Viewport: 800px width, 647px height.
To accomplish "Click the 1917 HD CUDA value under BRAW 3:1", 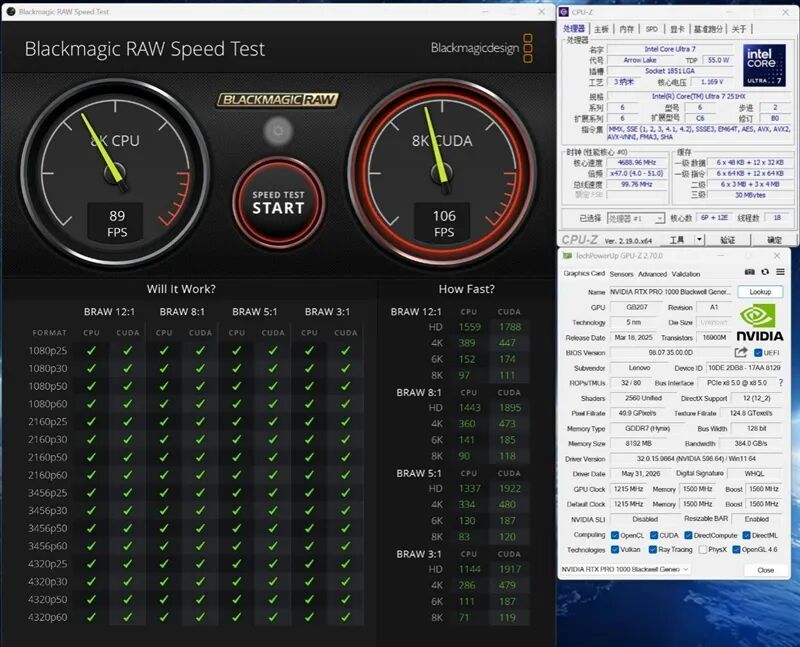I will coord(510,569).
